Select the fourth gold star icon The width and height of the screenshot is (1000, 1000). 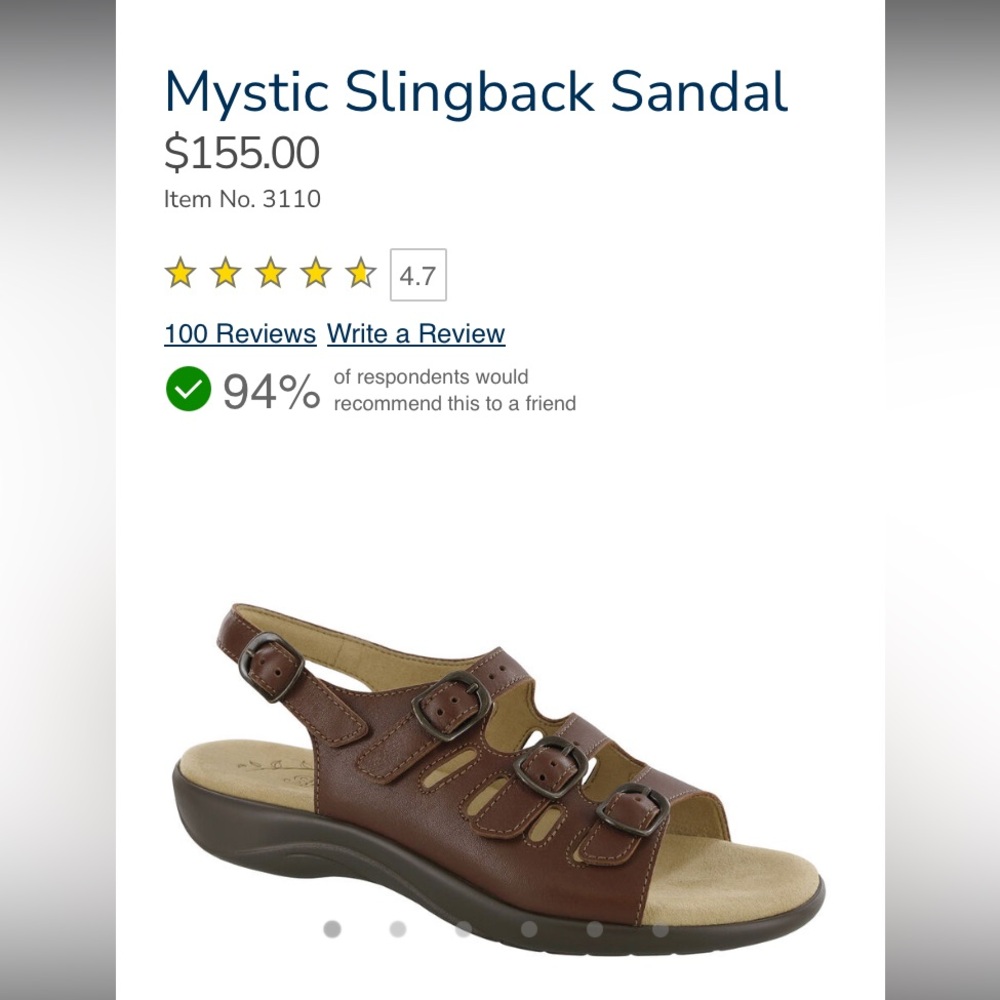[x=315, y=271]
